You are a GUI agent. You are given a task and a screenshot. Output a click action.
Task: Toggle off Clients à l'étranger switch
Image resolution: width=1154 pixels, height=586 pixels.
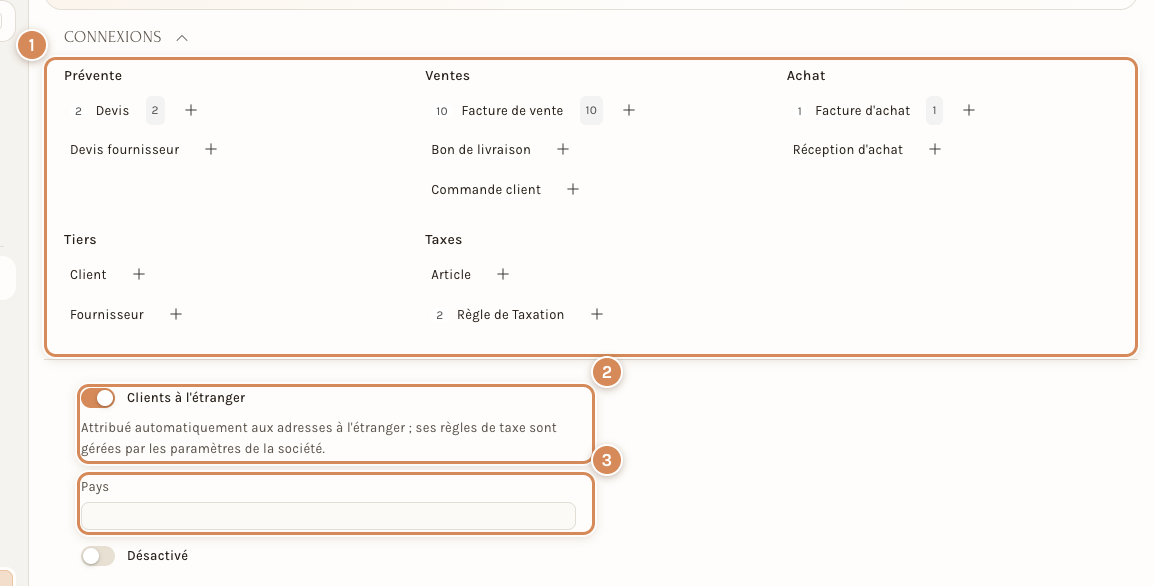tap(98, 398)
